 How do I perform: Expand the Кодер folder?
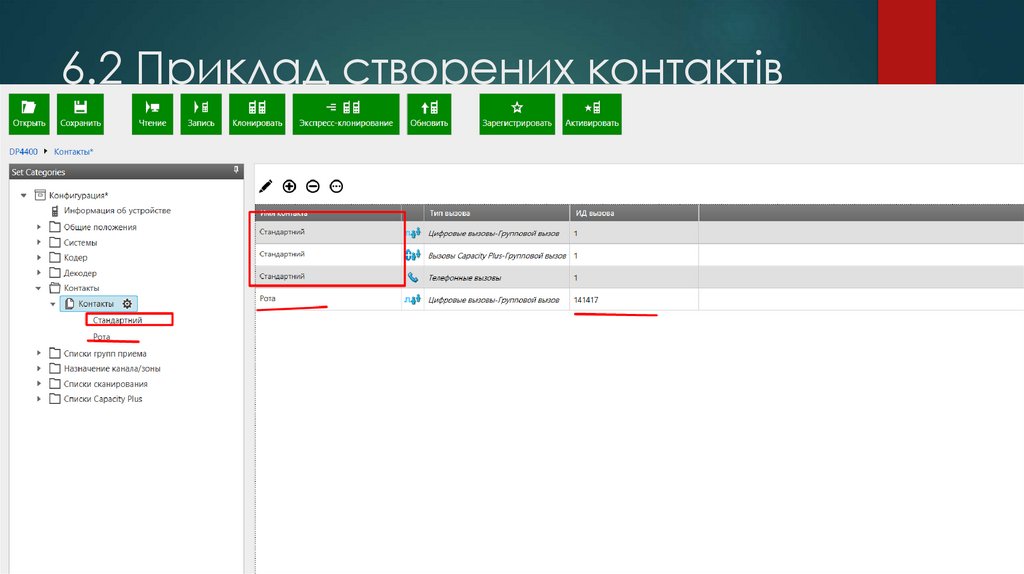(39, 257)
